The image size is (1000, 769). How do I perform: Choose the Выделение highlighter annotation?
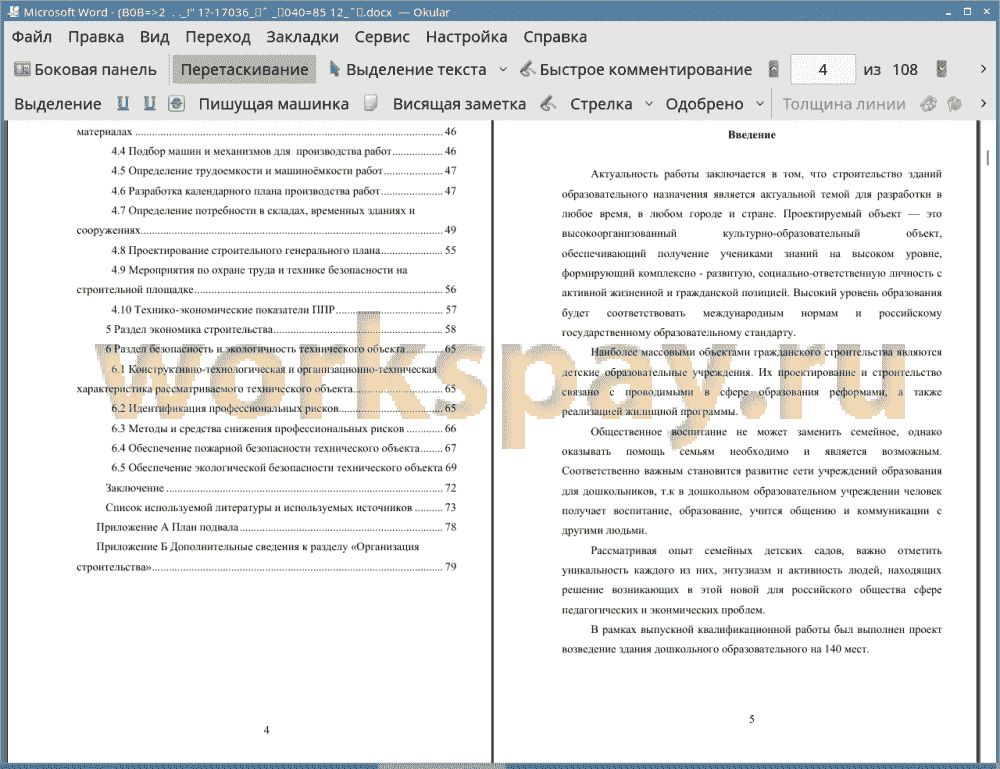(x=58, y=104)
